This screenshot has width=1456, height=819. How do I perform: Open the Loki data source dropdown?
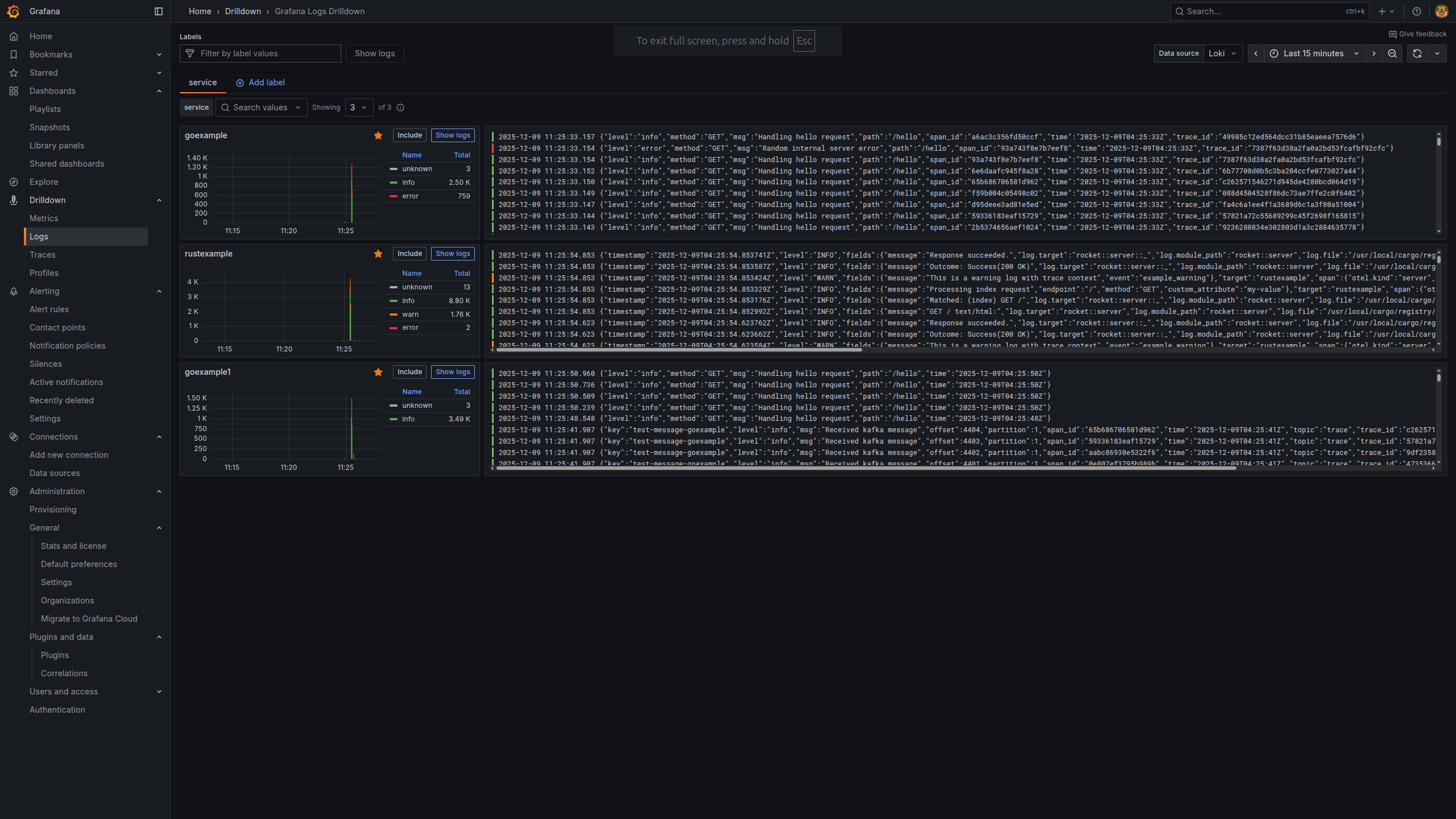click(x=1222, y=53)
